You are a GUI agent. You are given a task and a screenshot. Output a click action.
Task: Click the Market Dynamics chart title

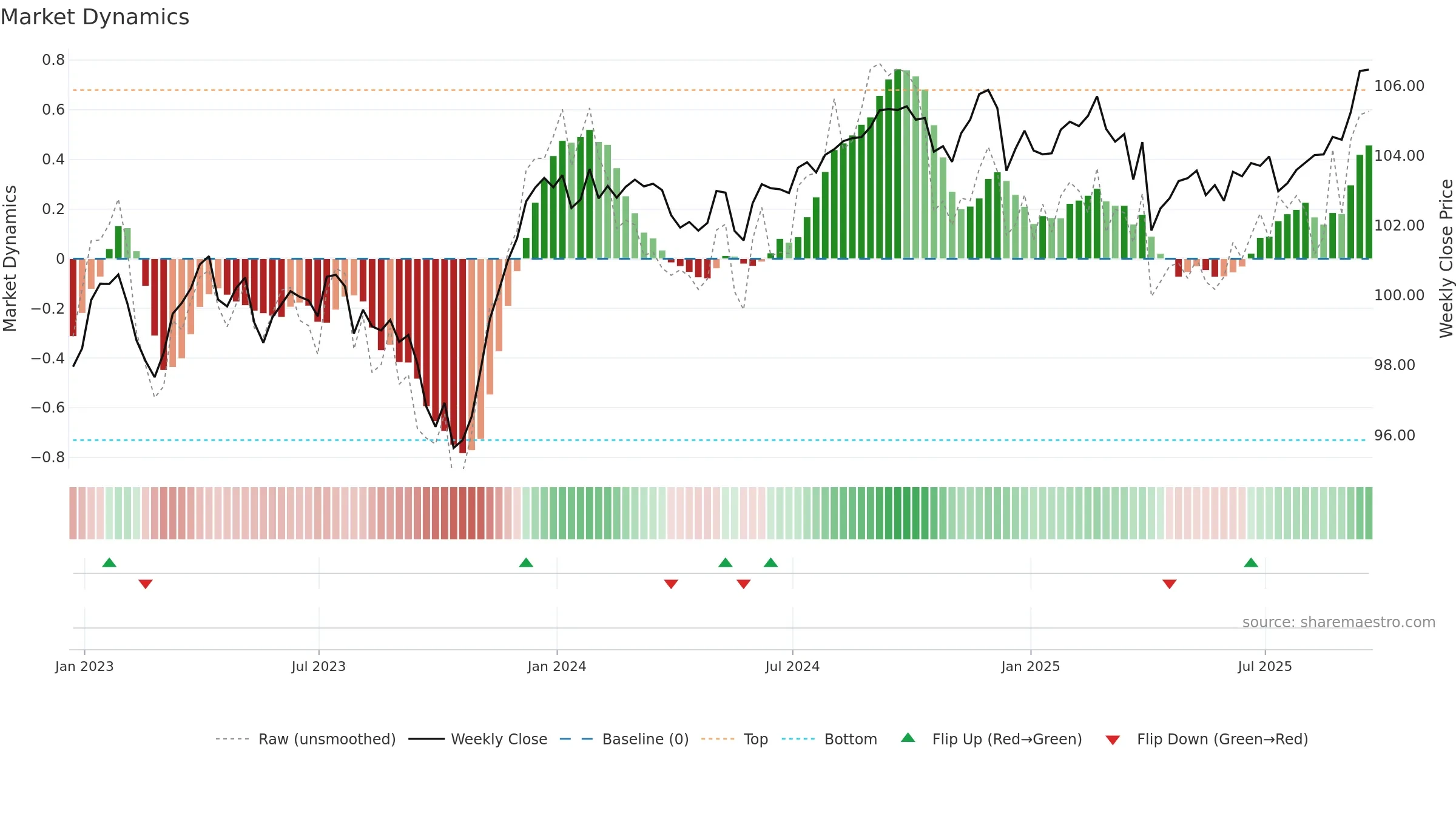[95, 17]
